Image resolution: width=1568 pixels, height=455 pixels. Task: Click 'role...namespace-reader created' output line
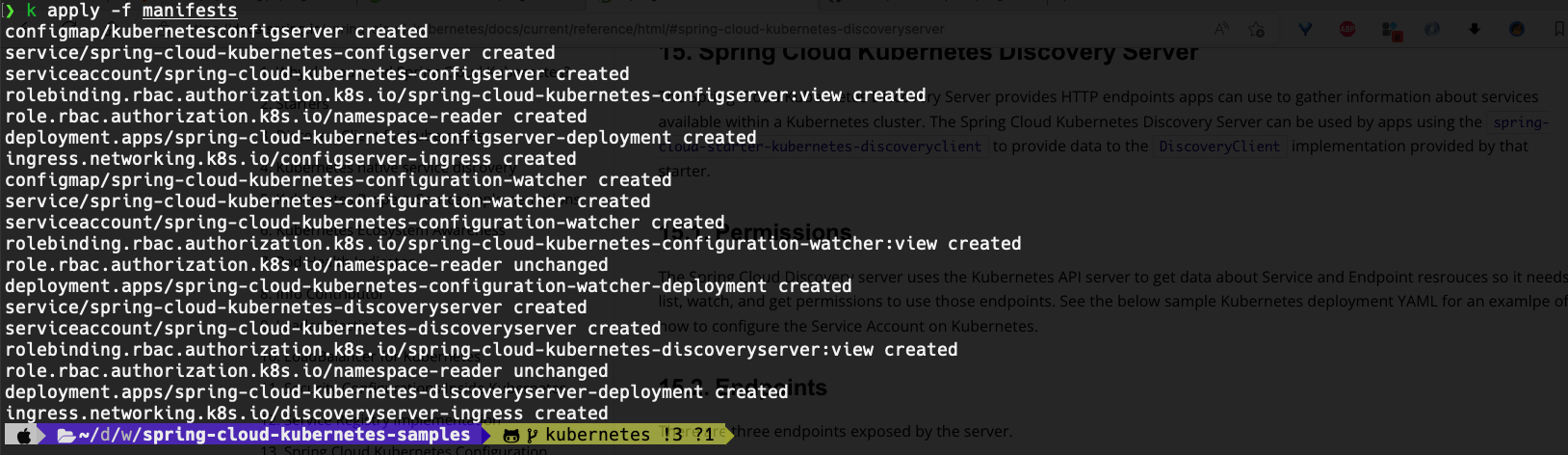click(296, 117)
